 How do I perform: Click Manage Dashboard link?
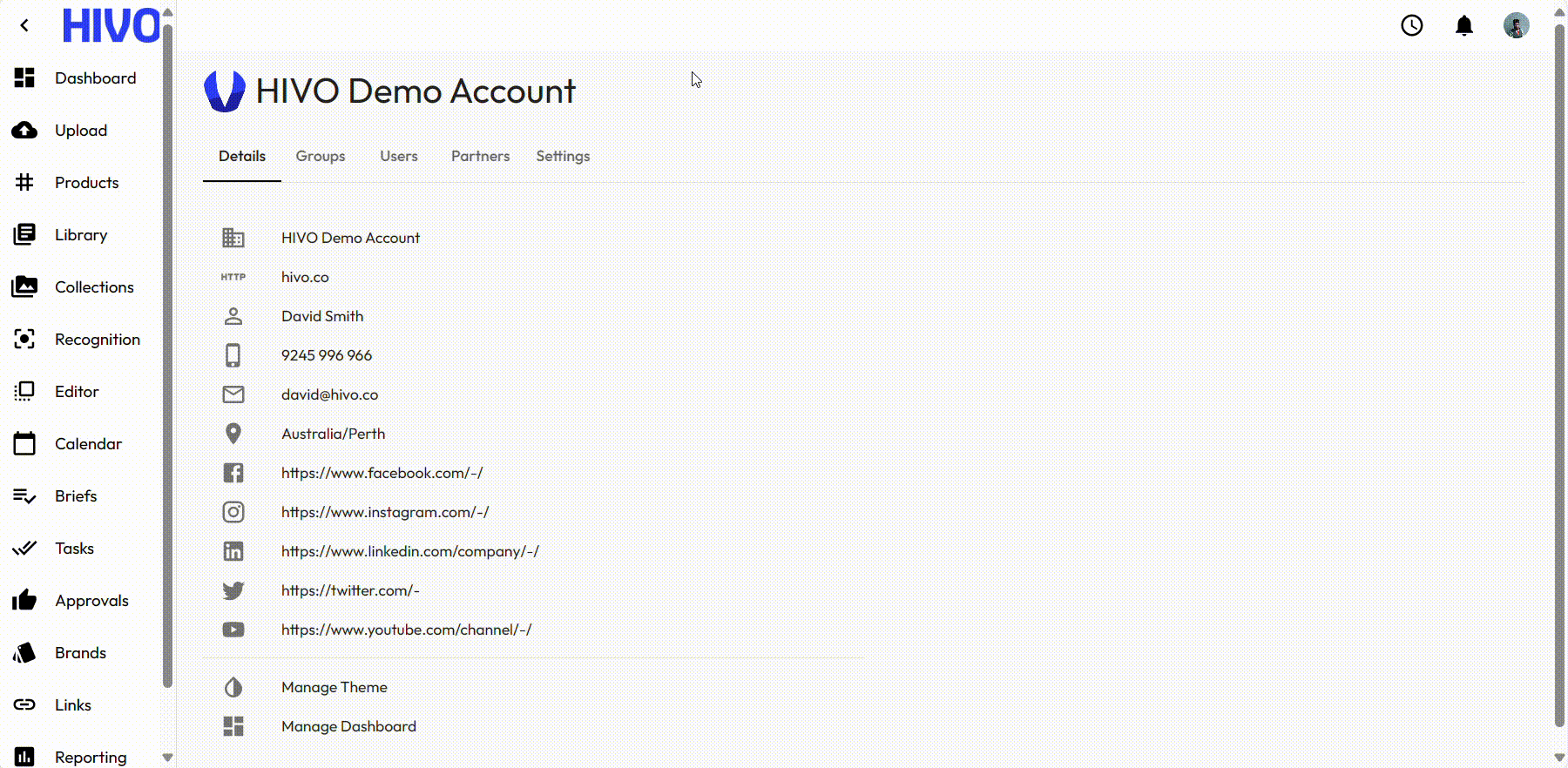[348, 726]
